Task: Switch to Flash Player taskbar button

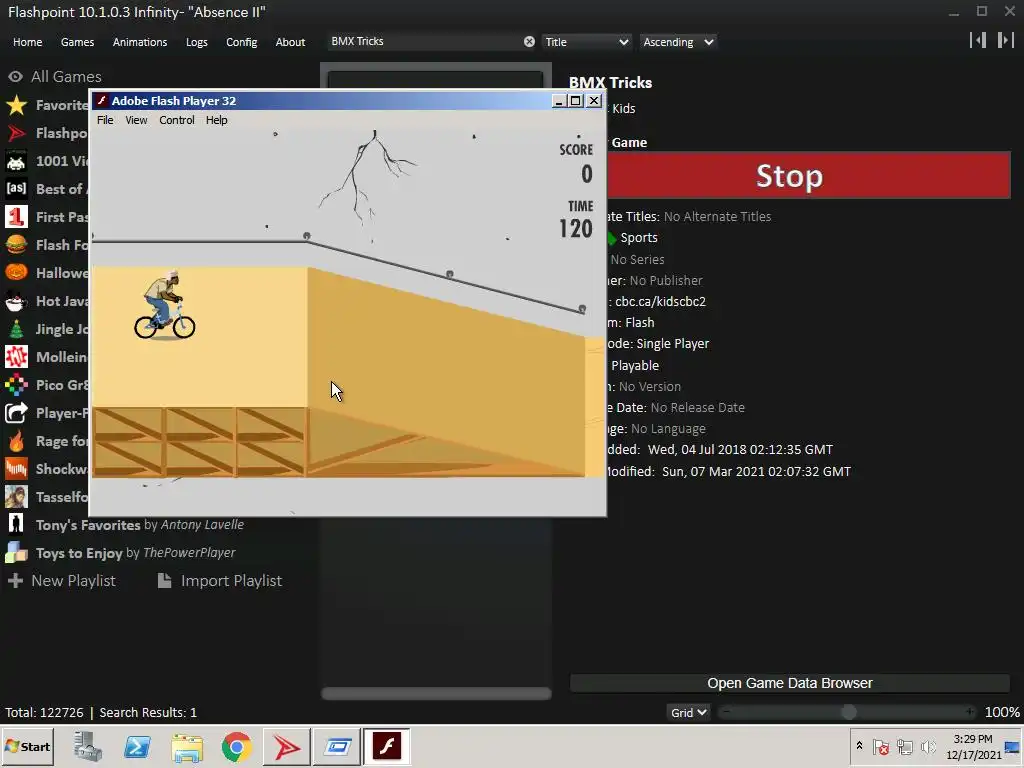Action: pos(387,746)
